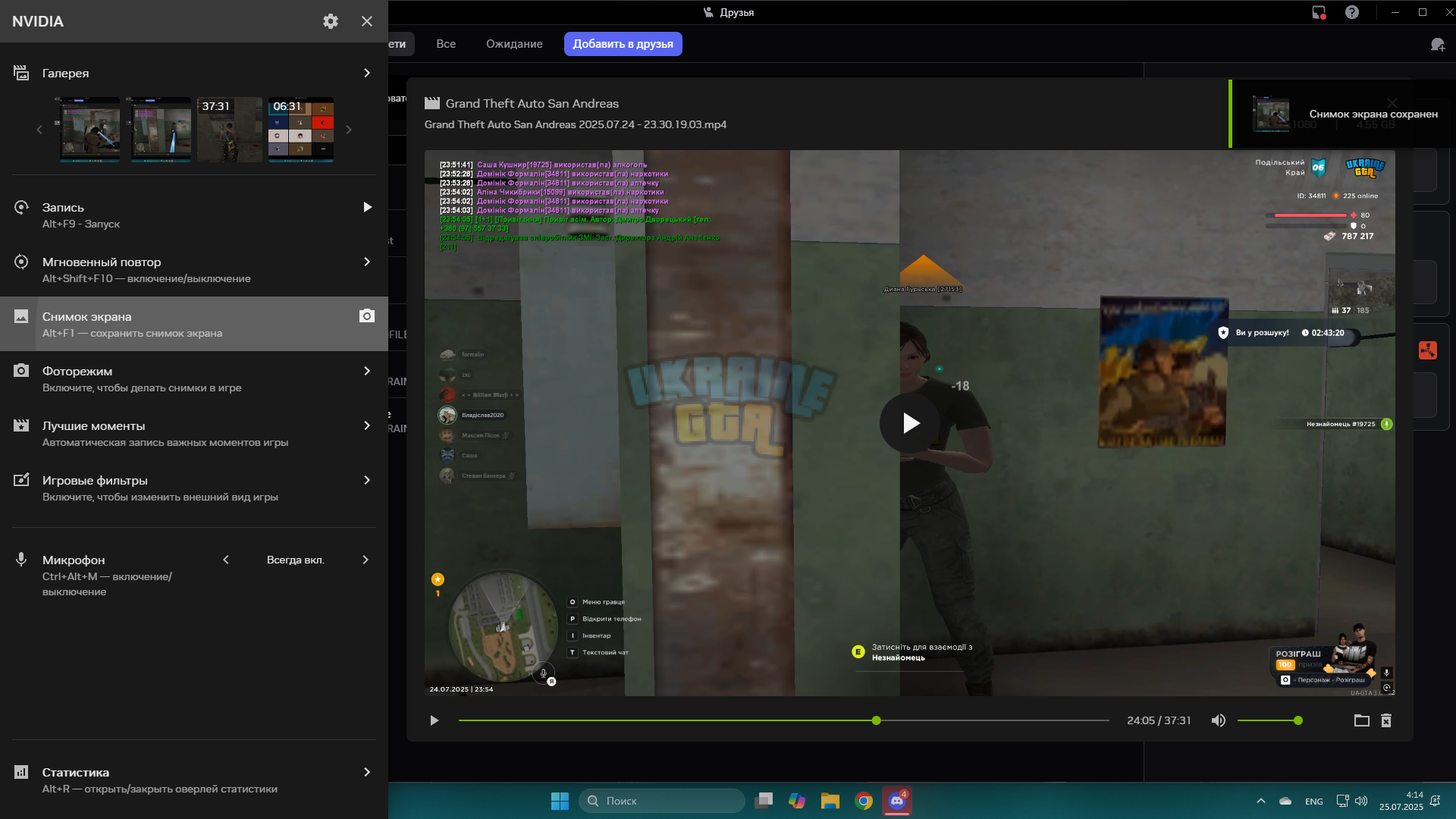Expand Фоторежим options
Viewport: 1456px width, 819px height.
[x=367, y=371]
